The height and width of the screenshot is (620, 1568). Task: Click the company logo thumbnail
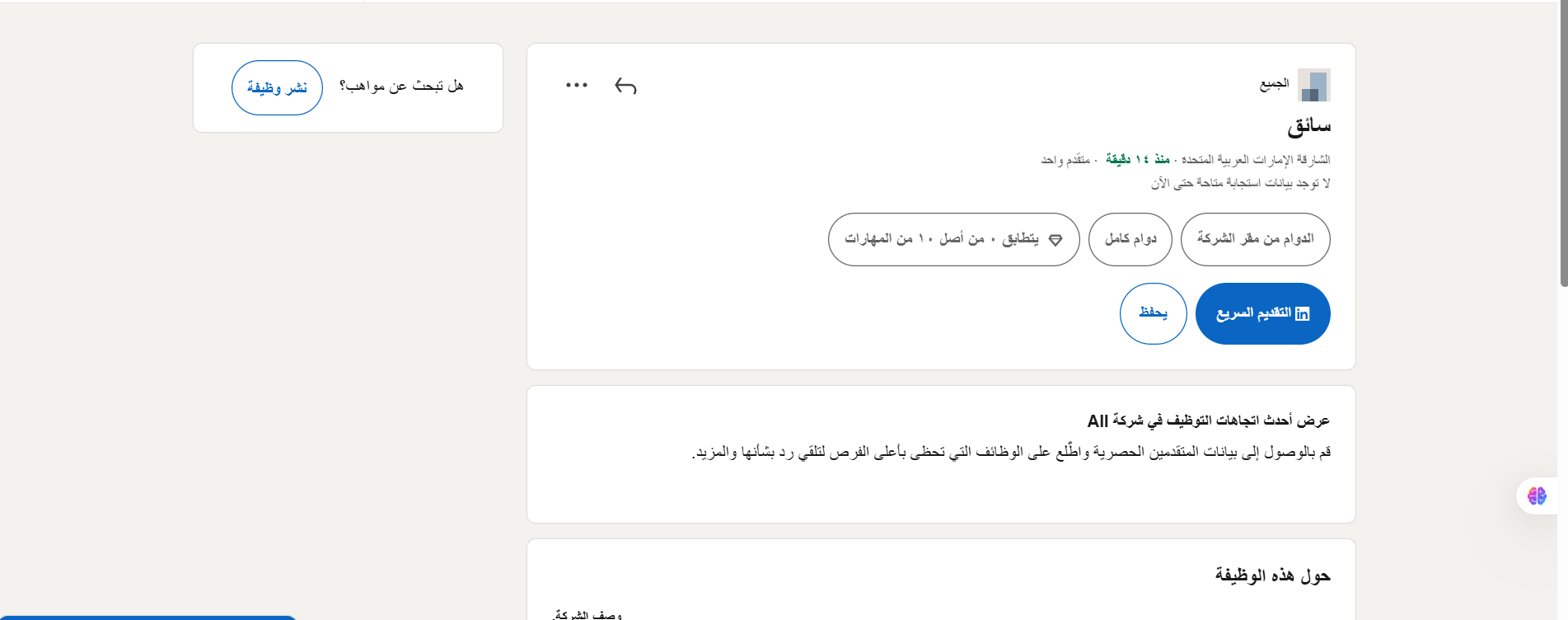point(1313,85)
